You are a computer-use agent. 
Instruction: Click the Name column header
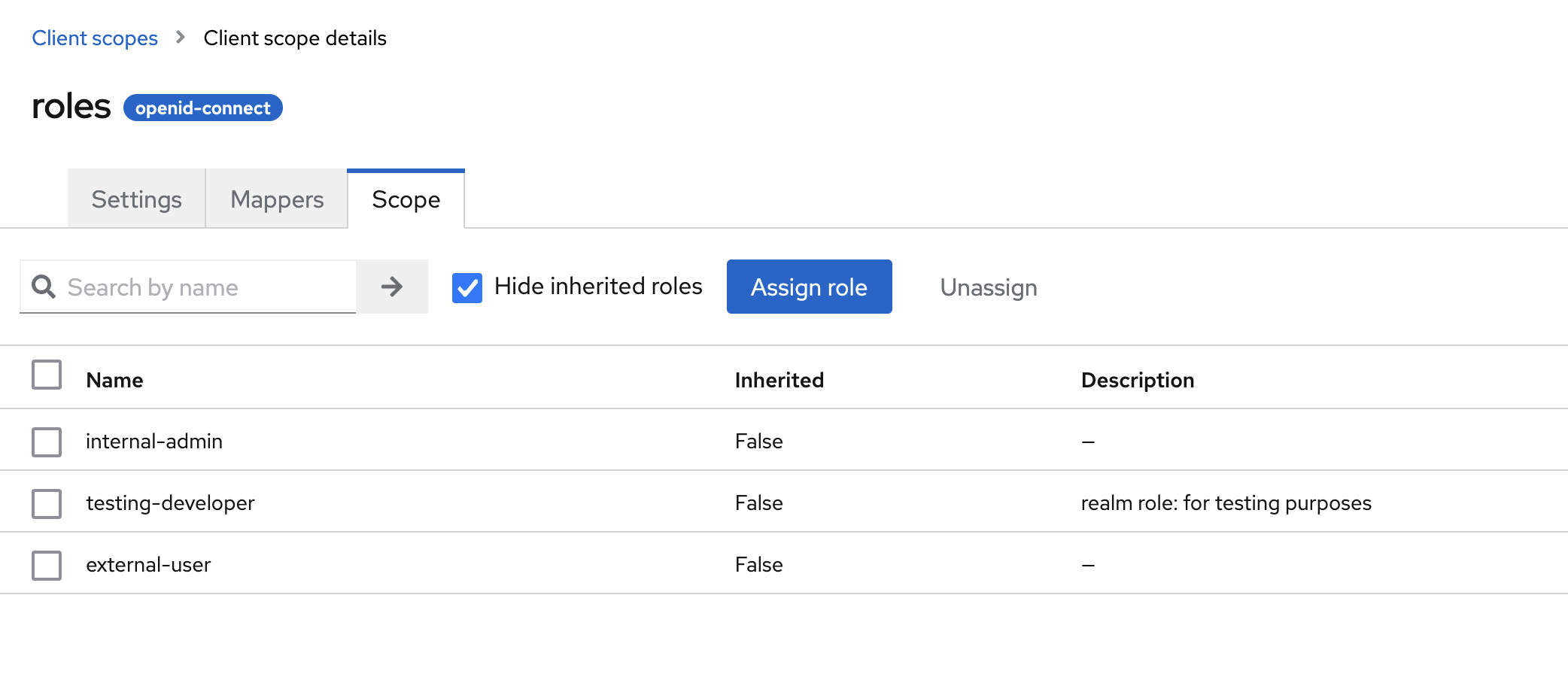114,380
